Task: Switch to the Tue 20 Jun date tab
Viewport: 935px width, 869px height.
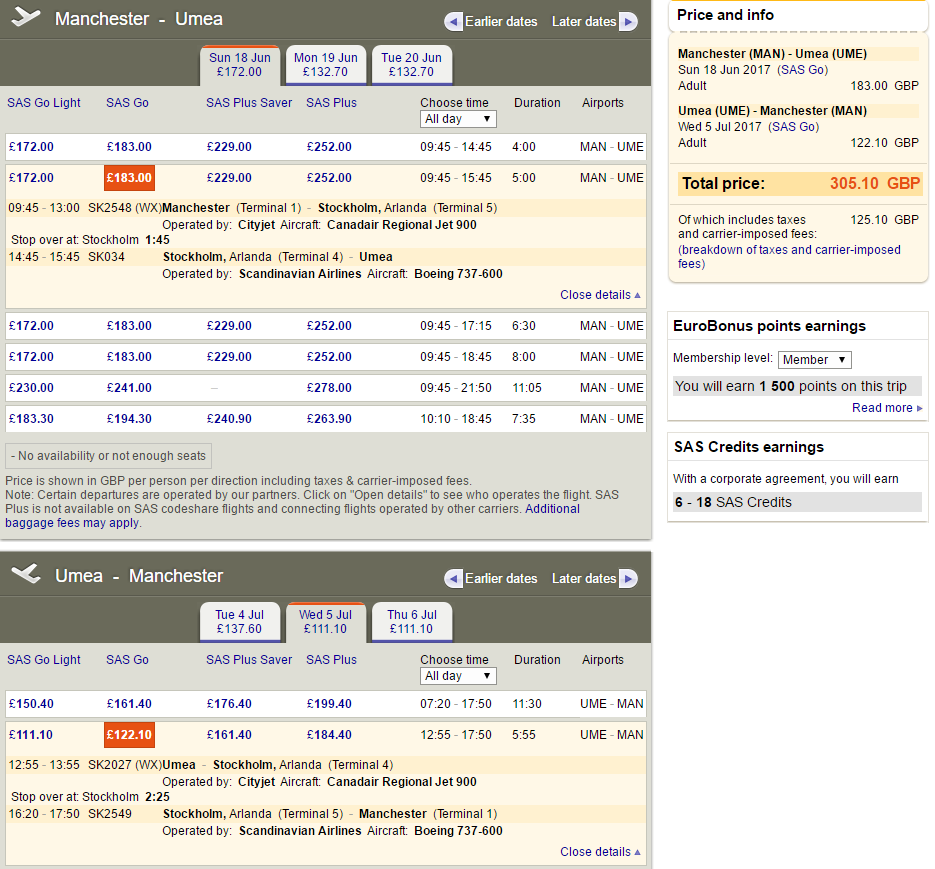Action: click(411, 65)
